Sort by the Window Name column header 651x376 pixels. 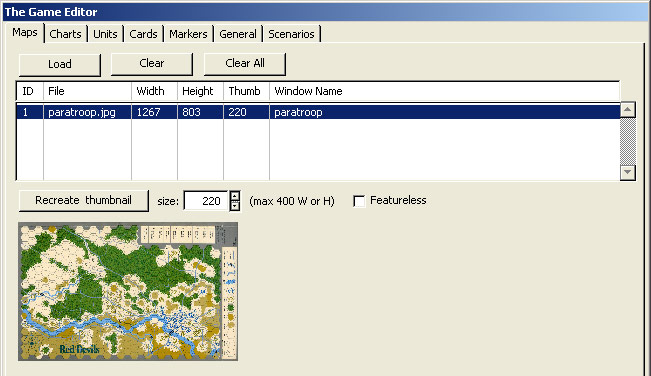tap(445, 91)
